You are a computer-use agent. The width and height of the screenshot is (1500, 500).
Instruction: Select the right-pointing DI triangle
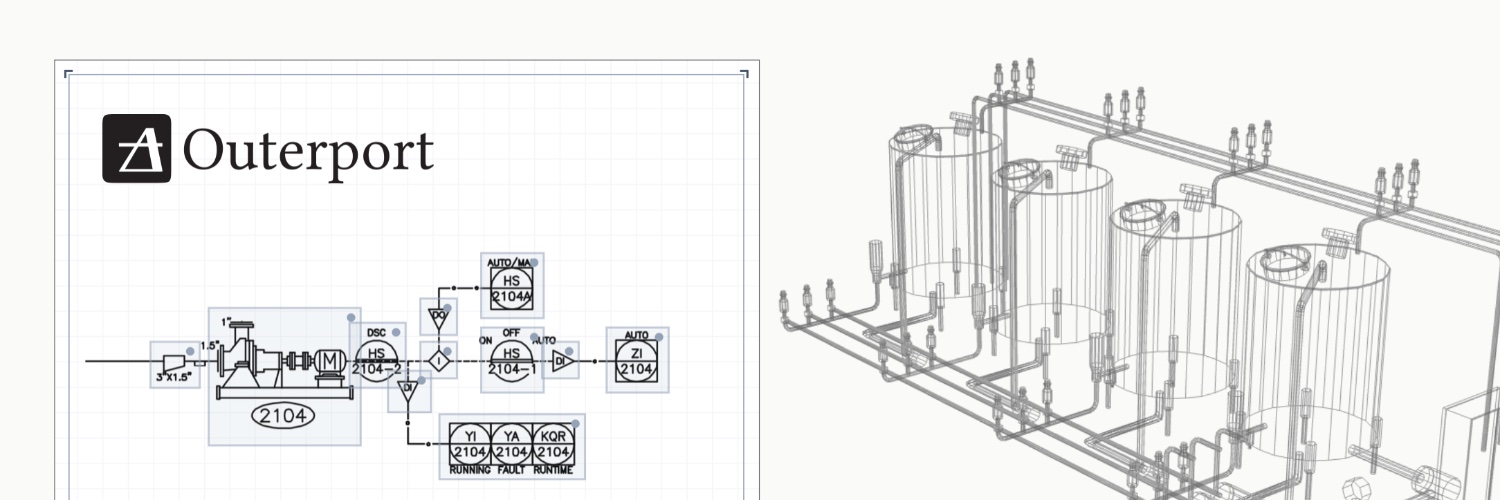[564, 360]
